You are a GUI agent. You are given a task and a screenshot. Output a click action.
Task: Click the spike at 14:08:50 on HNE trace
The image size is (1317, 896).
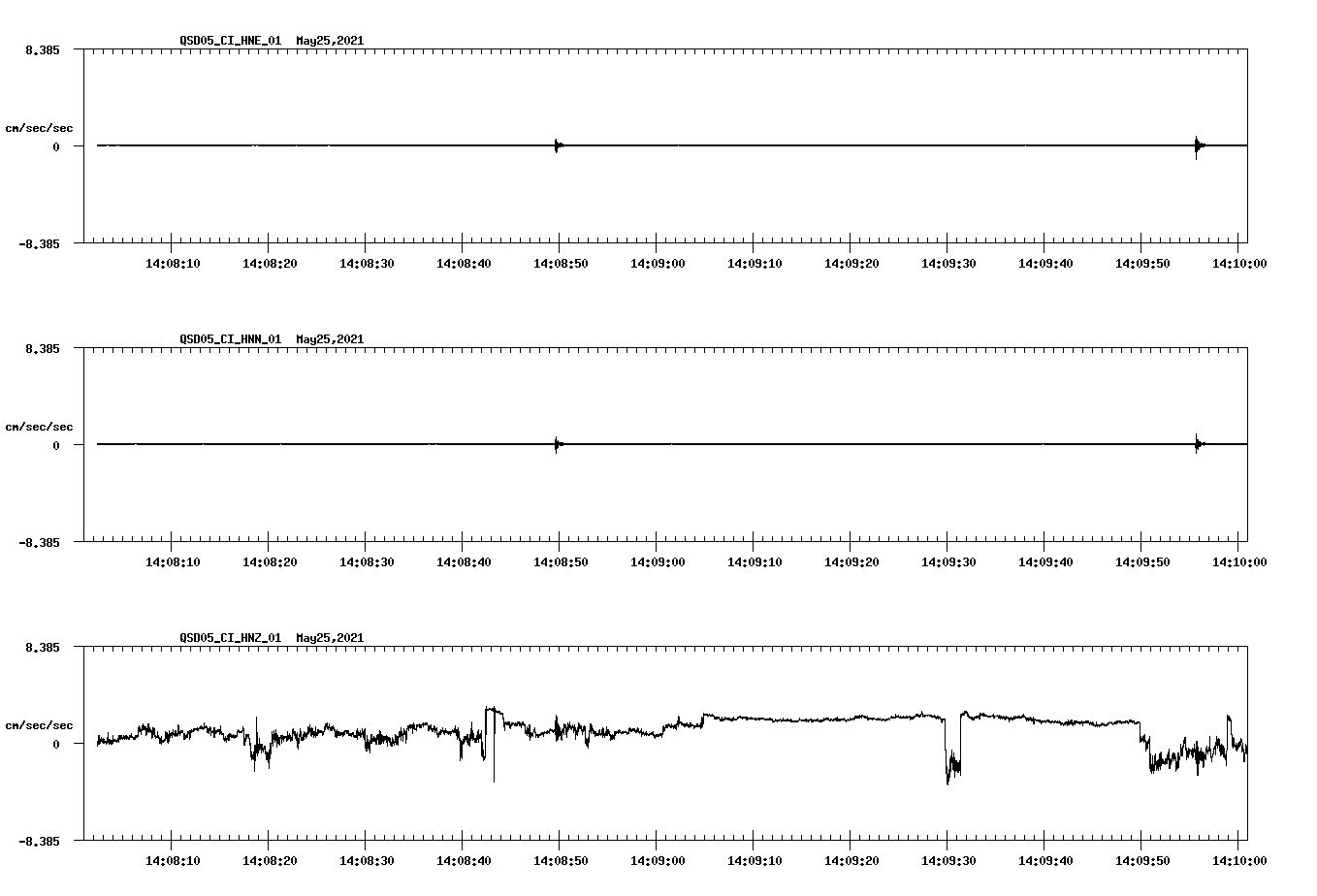click(x=557, y=145)
